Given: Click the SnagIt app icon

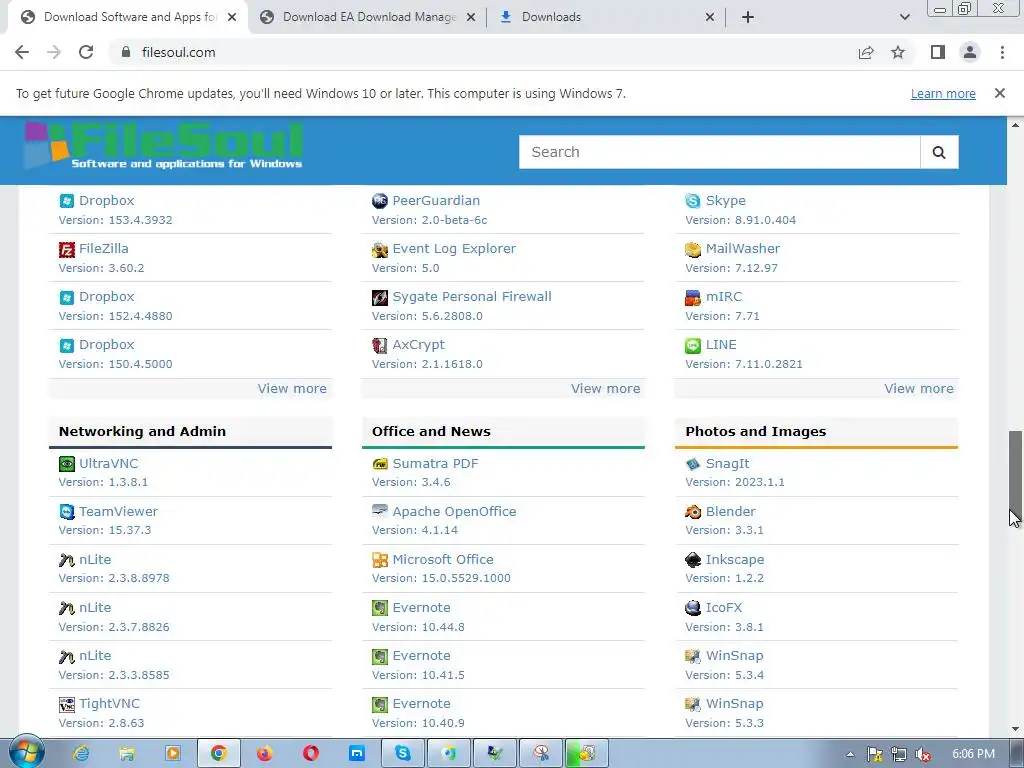Looking at the screenshot, I should [x=693, y=464].
